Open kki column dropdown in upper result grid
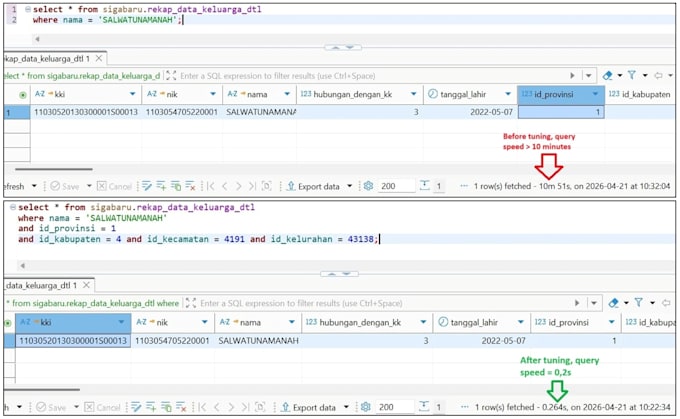 (x=132, y=94)
